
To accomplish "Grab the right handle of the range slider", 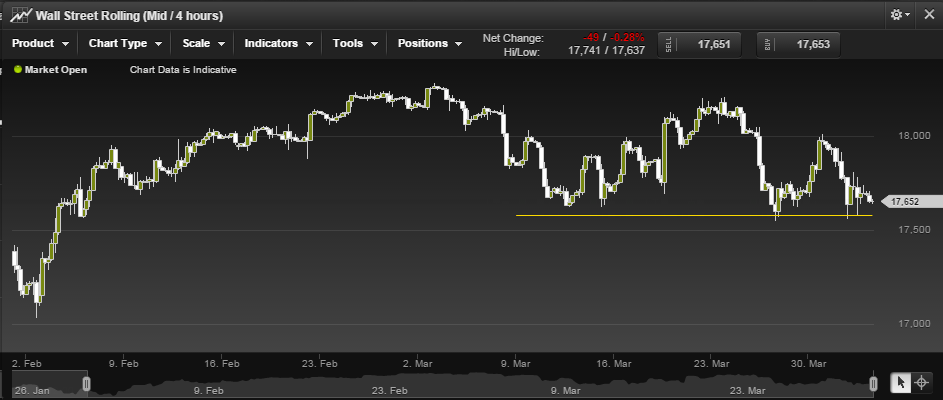I will (x=873, y=383).
